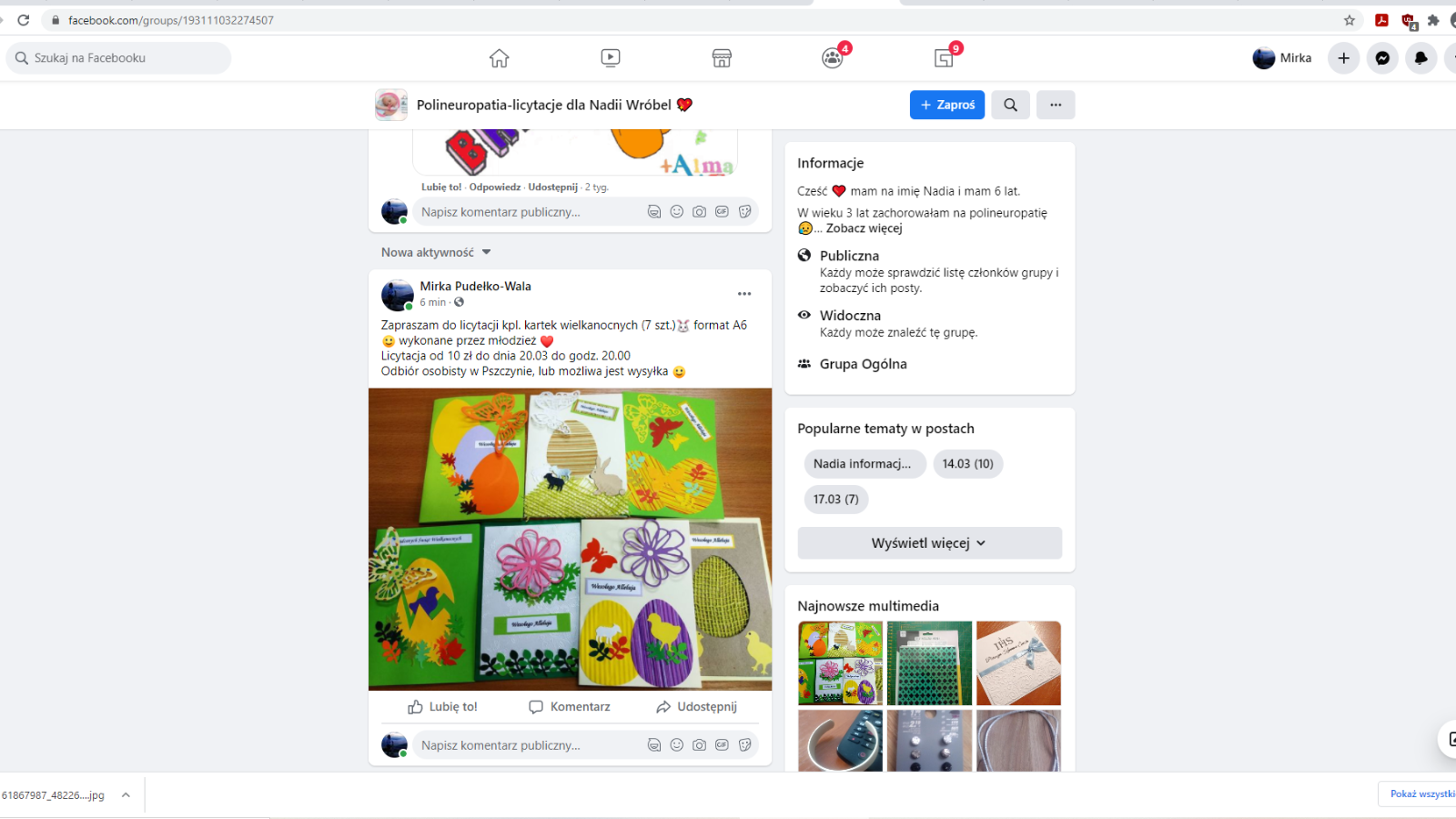The height and width of the screenshot is (819, 1456).
Task: Expand Wyświetl więcej topics list
Action: [929, 543]
